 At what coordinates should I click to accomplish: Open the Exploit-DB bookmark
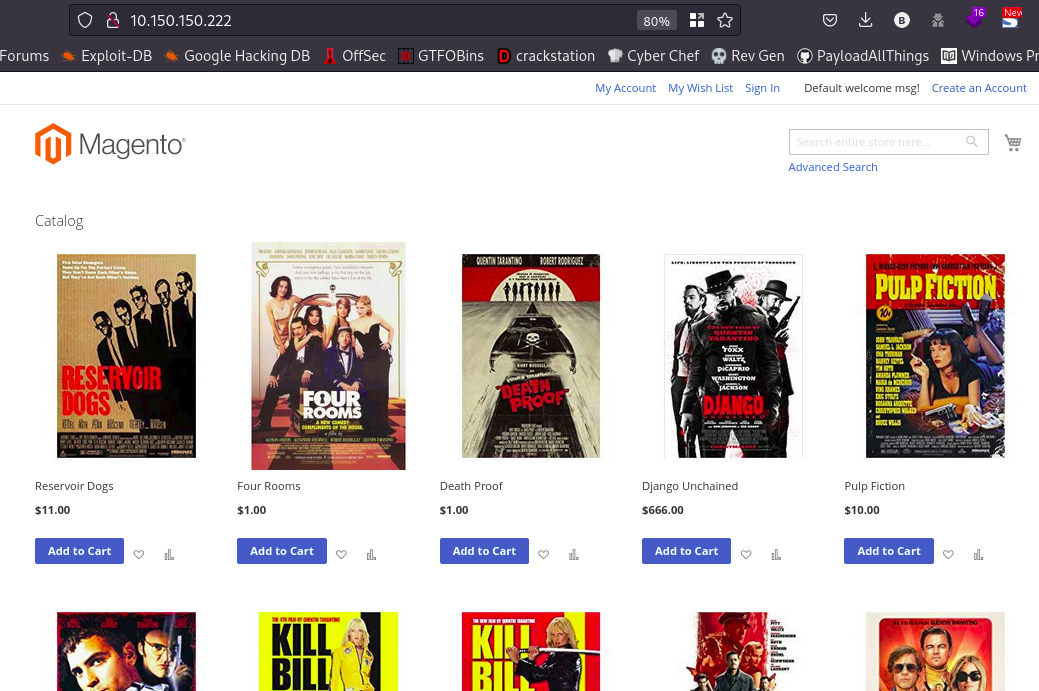pyautogui.click(x=107, y=56)
